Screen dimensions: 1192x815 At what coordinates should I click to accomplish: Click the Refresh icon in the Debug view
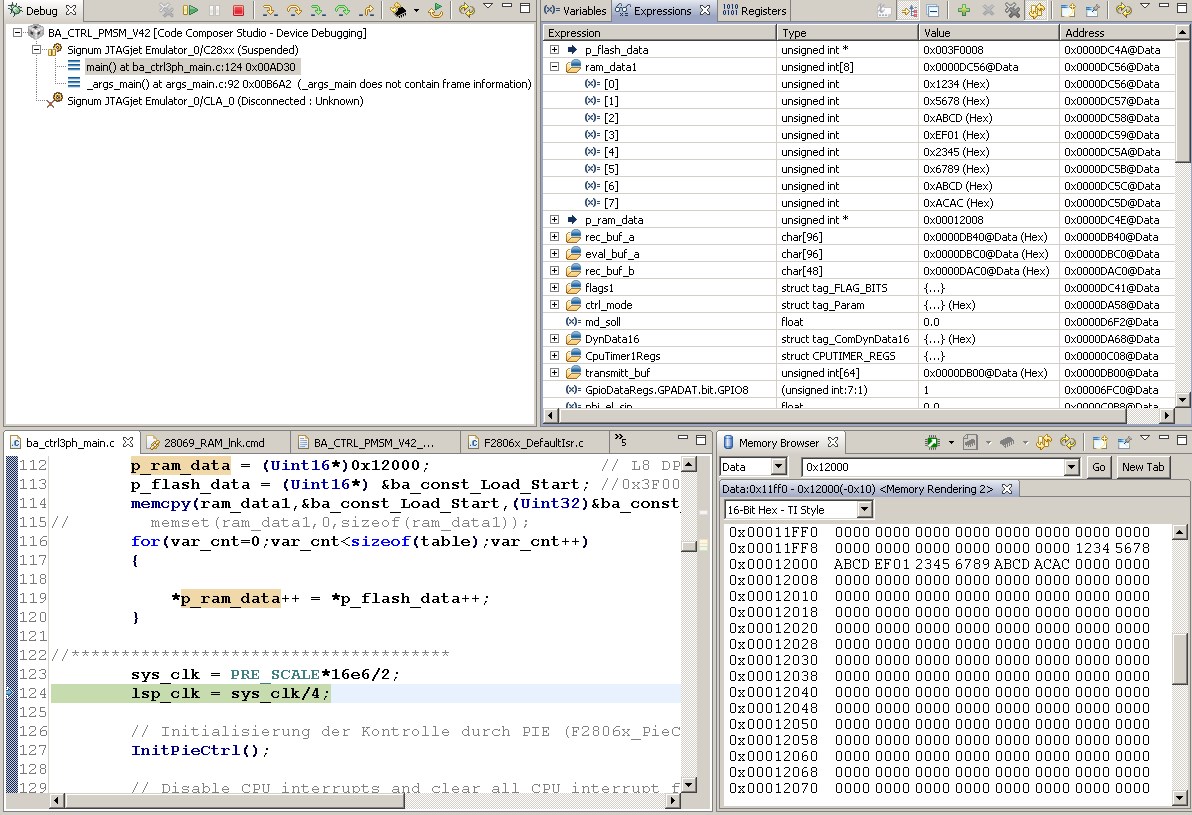click(467, 11)
